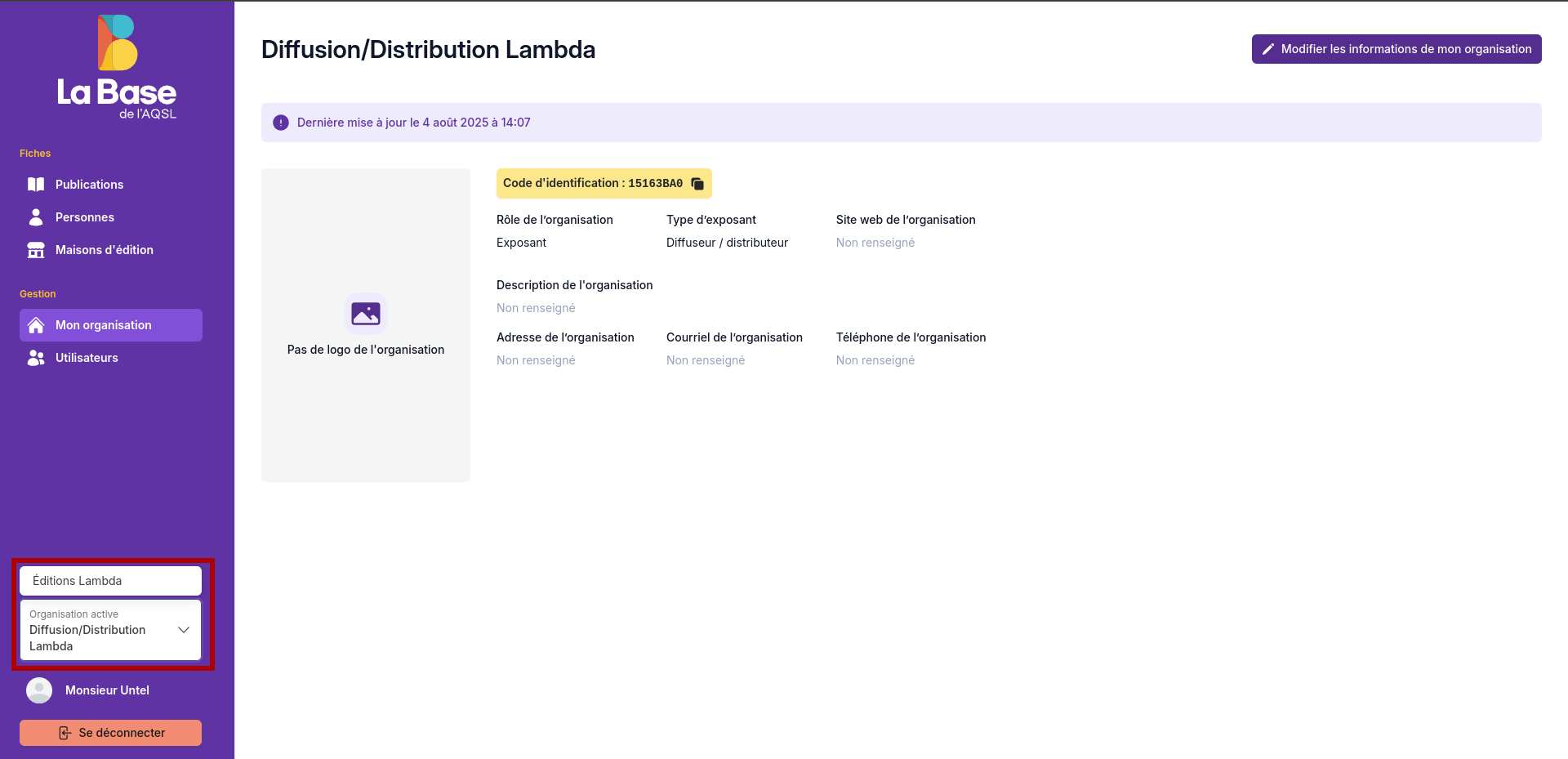Image resolution: width=1568 pixels, height=759 pixels.
Task: Click Monsieur Untel's profile avatar
Action: [x=38, y=690]
